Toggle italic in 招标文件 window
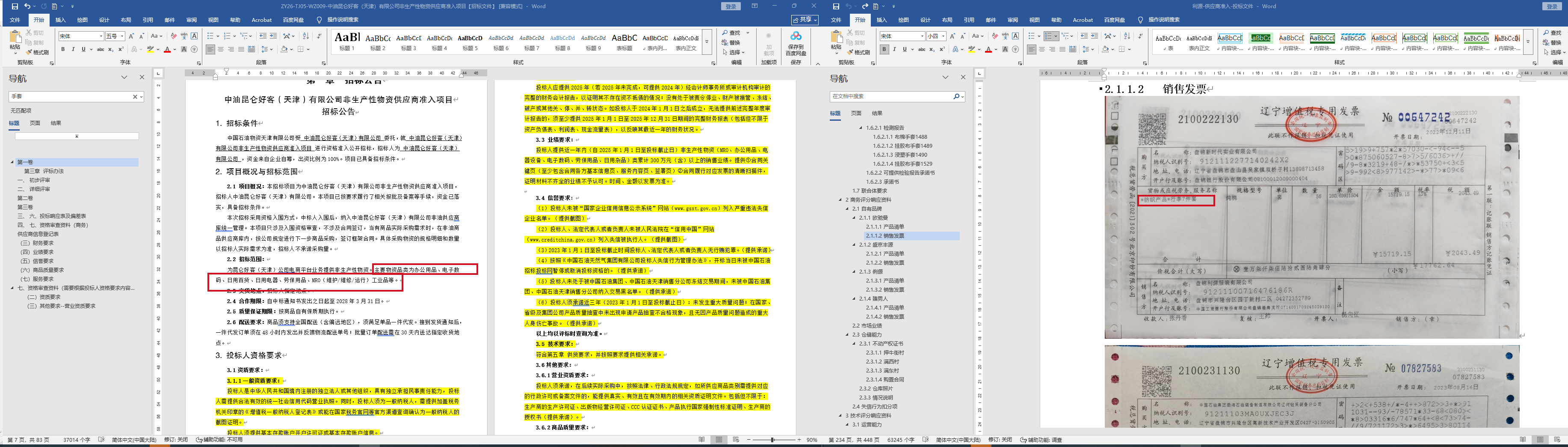 [73, 49]
